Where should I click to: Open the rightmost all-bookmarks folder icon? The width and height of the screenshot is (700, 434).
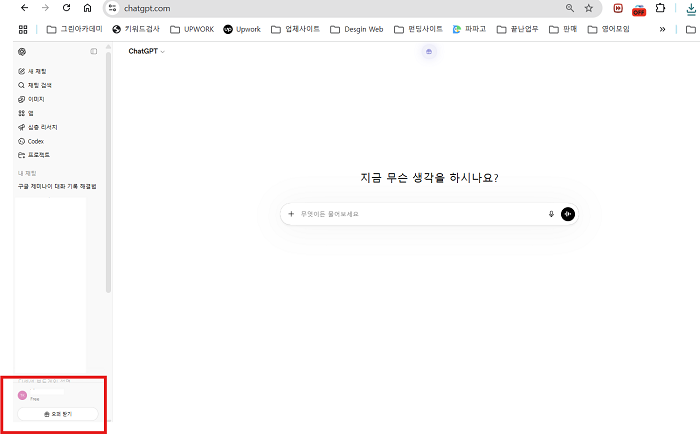[x=691, y=29]
